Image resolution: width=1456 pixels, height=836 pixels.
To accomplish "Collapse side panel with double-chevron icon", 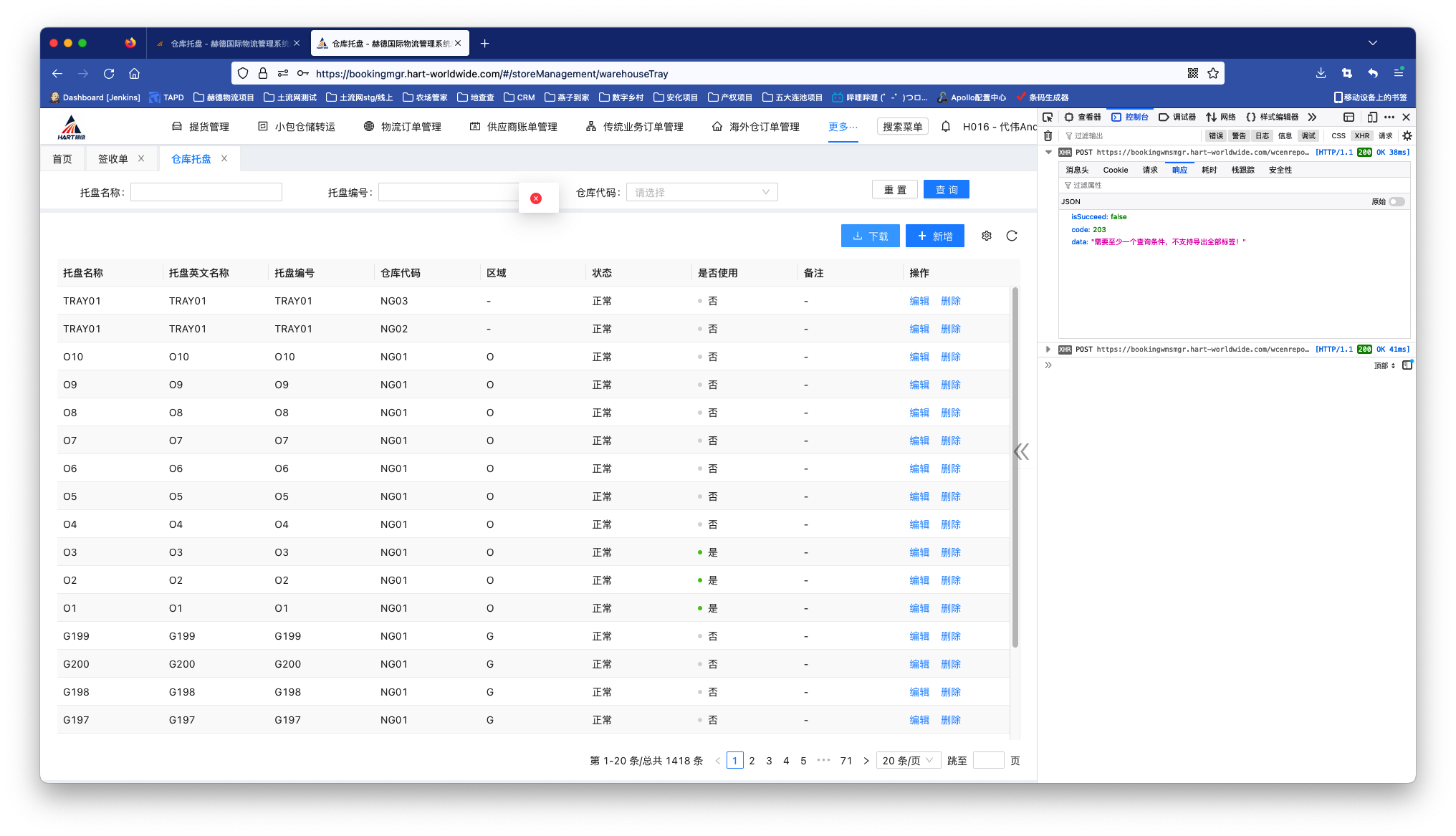I will pos(1021,451).
